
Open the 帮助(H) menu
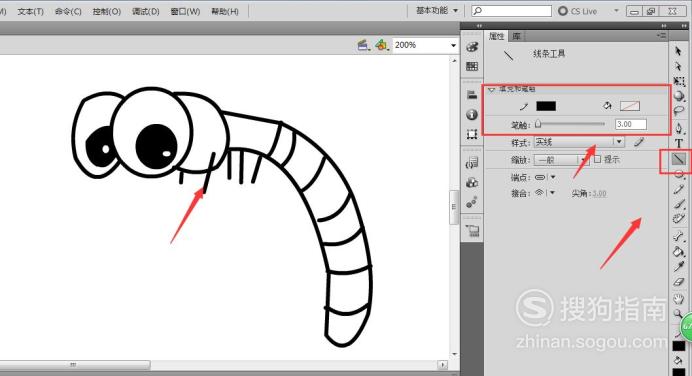point(225,12)
